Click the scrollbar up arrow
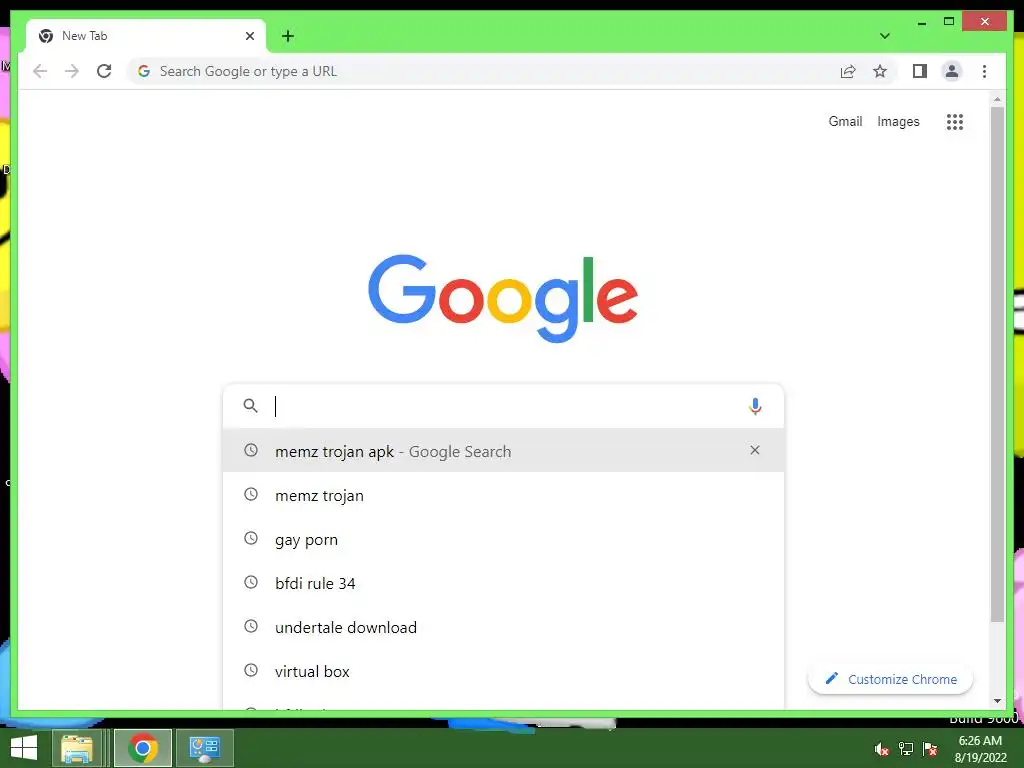Image resolution: width=1024 pixels, height=768 pixels. coord(997,99)
